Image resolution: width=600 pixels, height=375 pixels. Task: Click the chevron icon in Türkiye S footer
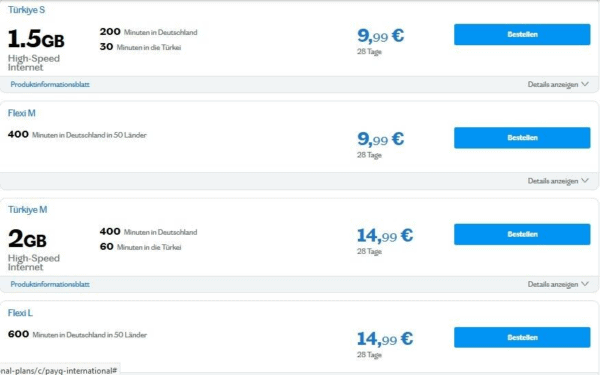coord(585,84)
